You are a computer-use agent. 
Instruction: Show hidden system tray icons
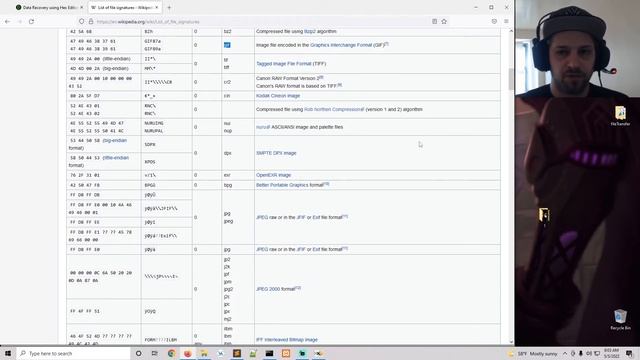click(565, 353)
